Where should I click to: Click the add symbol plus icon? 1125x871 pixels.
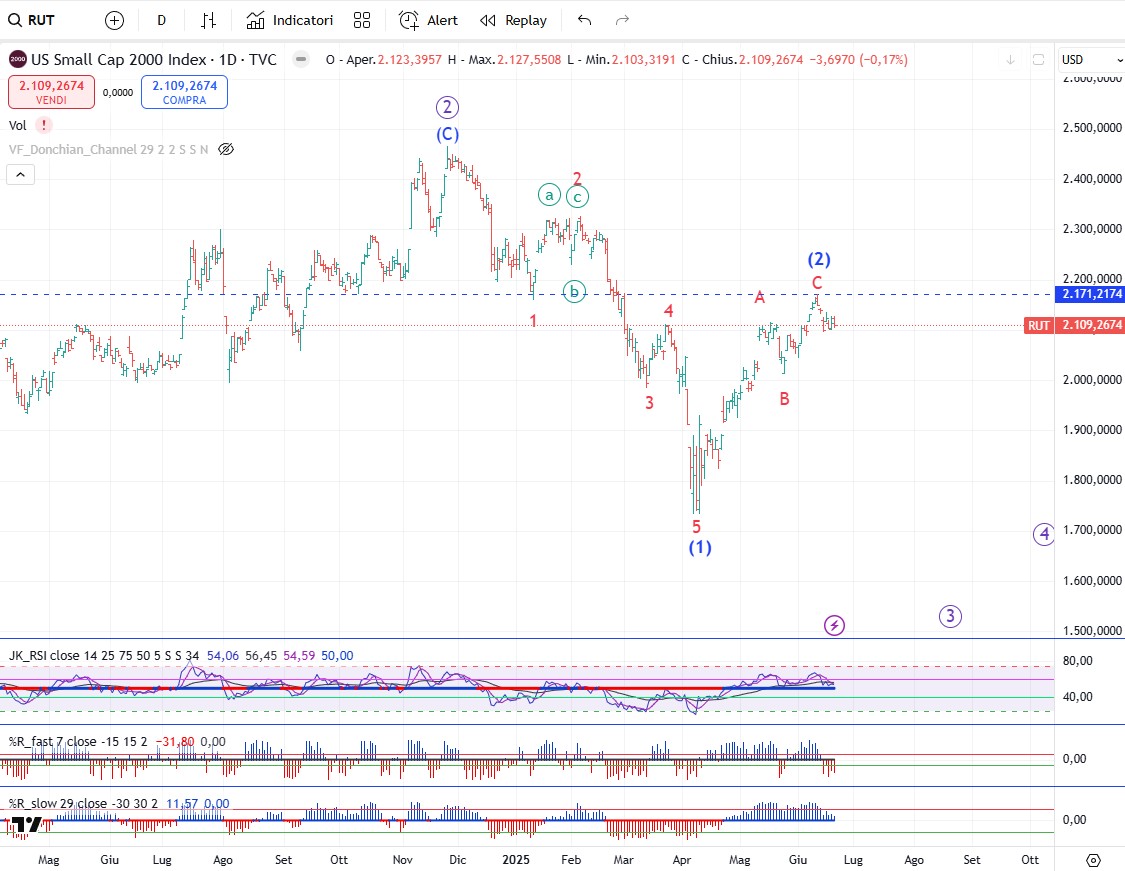click(114, 20)
